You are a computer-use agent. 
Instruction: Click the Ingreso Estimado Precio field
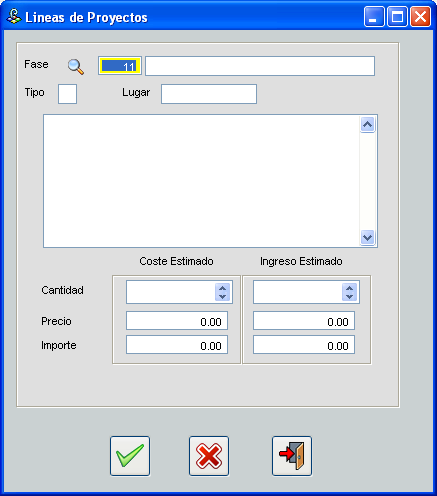click(x=304, y=321)
